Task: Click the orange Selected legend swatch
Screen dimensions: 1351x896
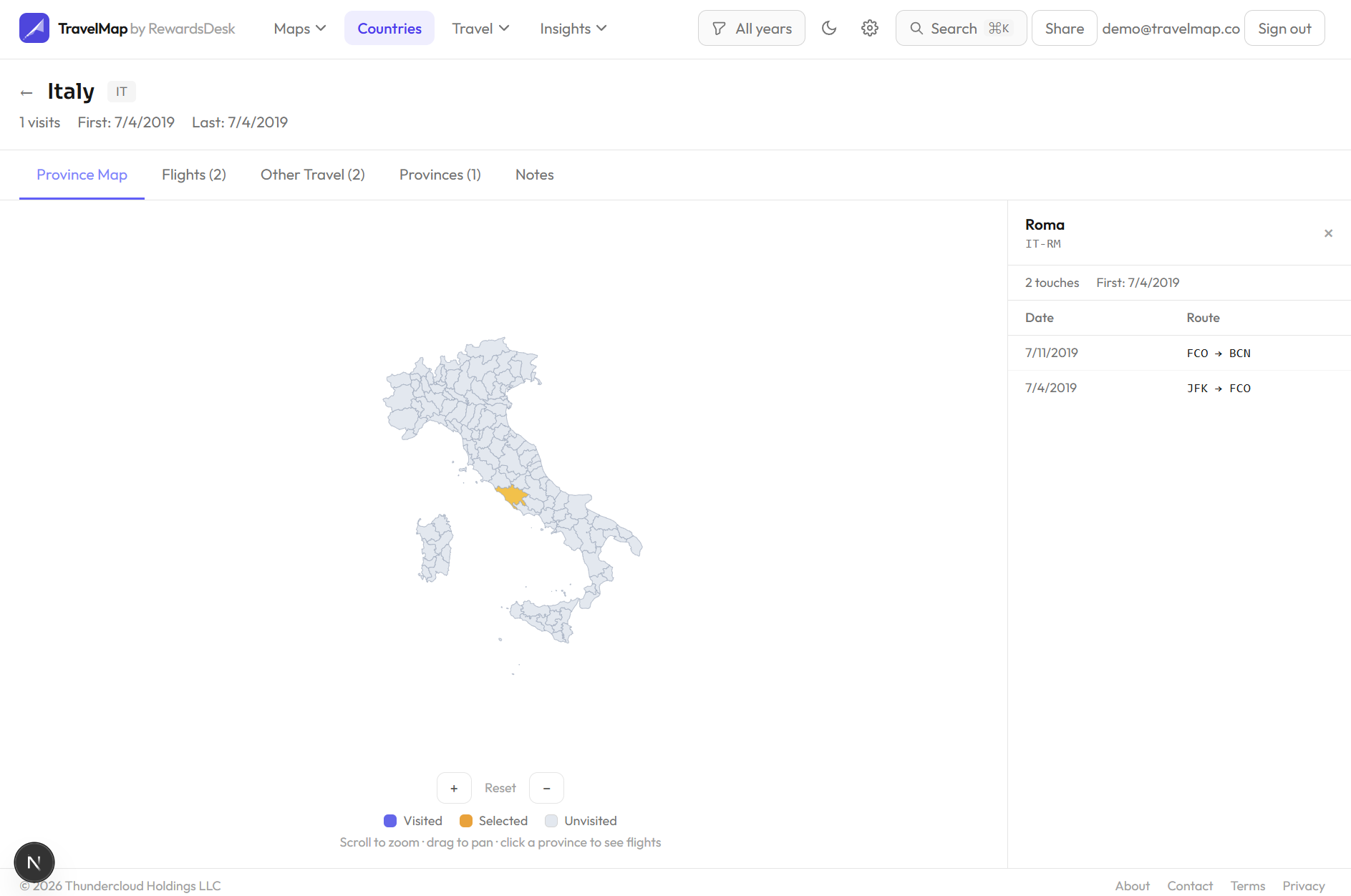Action: pos(466,821)
